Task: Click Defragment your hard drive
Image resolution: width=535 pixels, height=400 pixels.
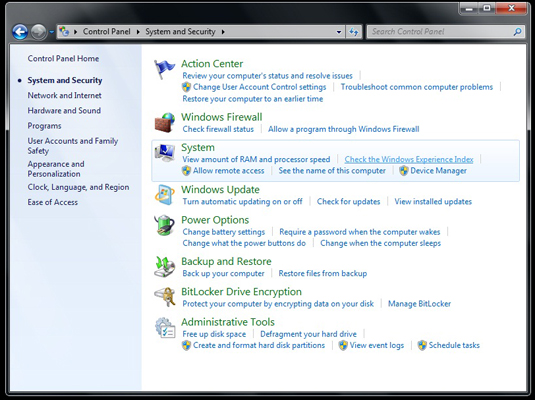Action: (x=308, y=334)
